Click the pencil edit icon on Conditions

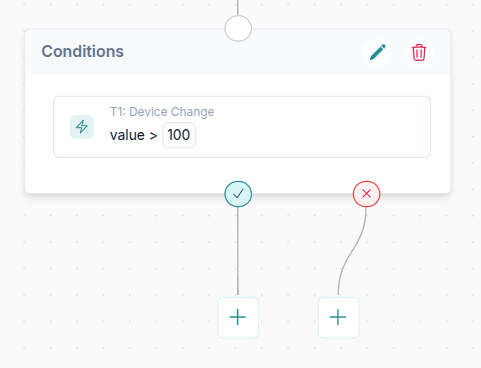tap(378, 52)
